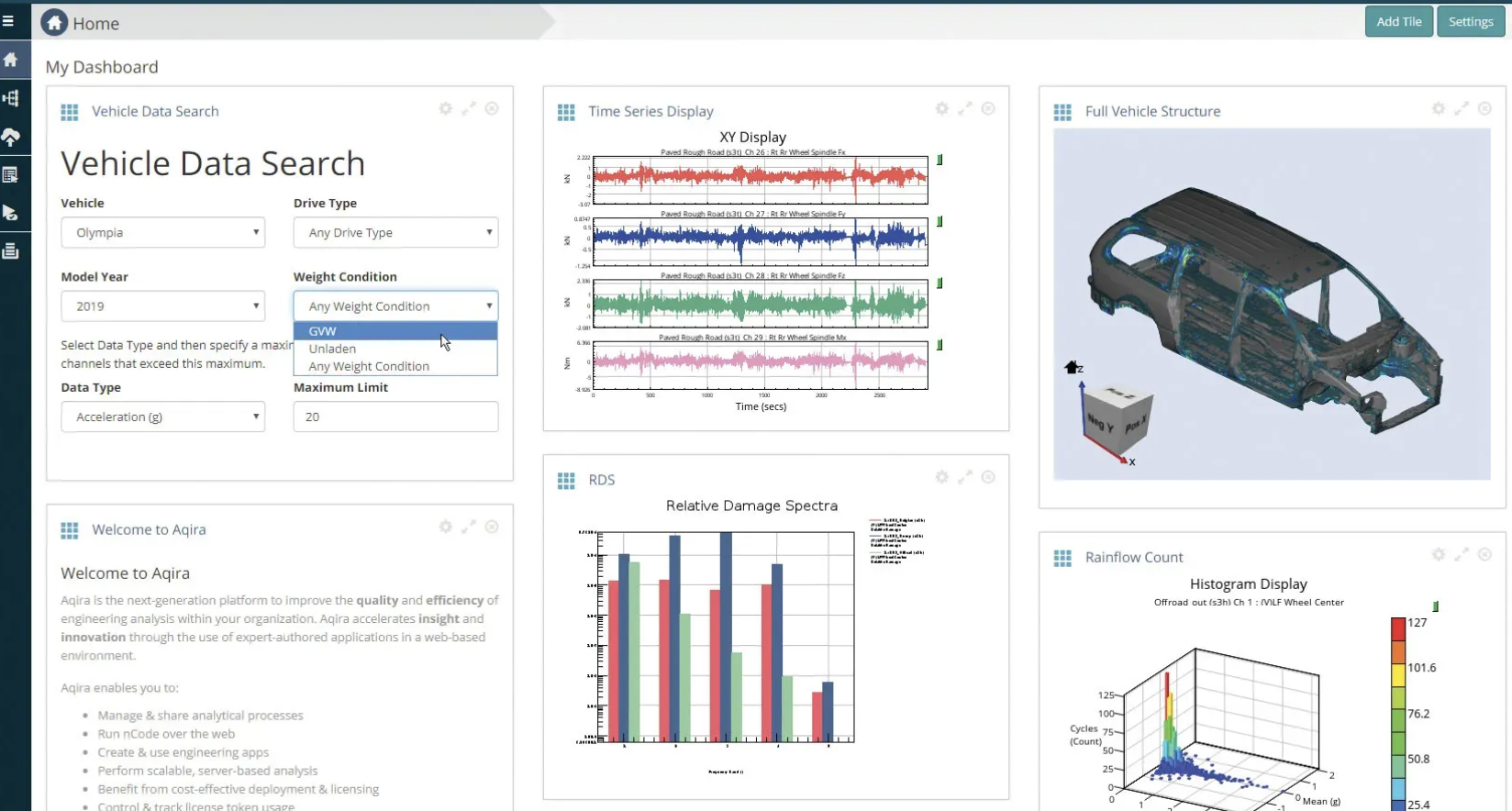Open the sidebar report list icon
This screenshot has height=811, width=1512.
11,174
